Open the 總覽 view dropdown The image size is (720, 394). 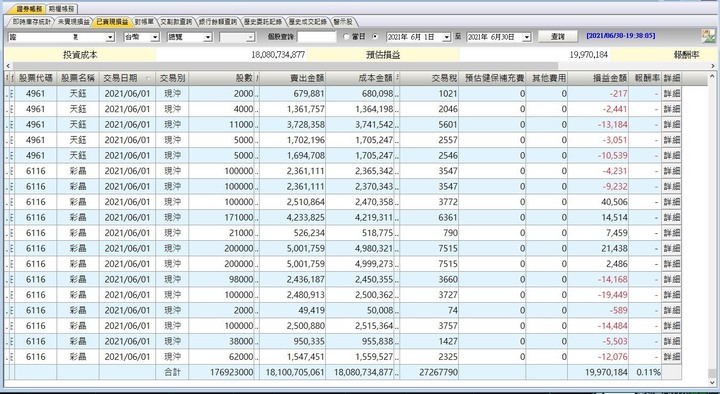click(x=208, y=37)
